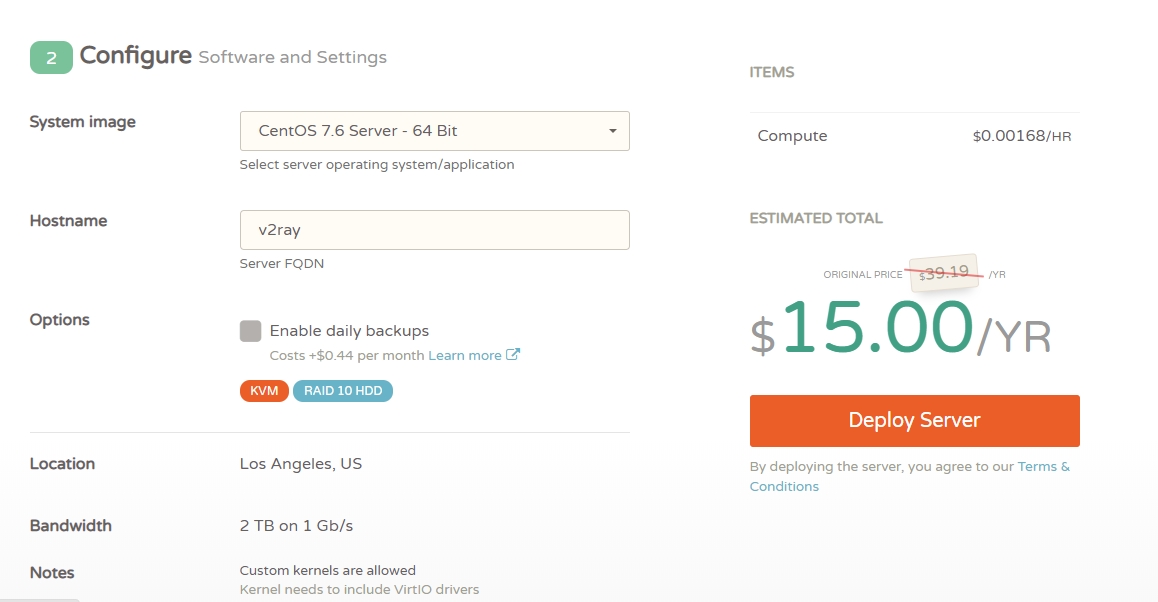Click the Configure section heading
This screenshot has width=1158, height=602.
136,56
